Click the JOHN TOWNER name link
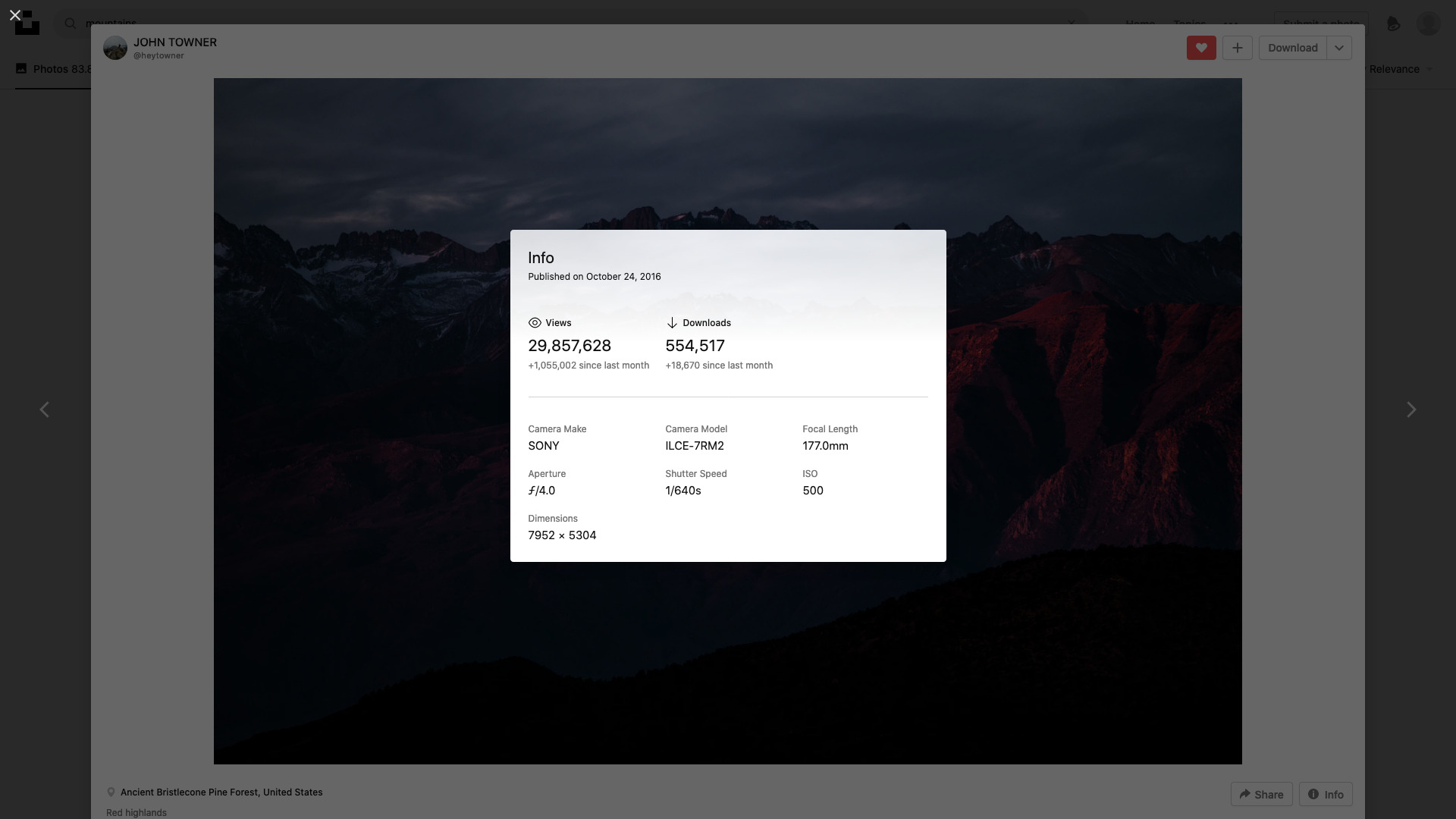1456x819 pixels. click(175, 42)
